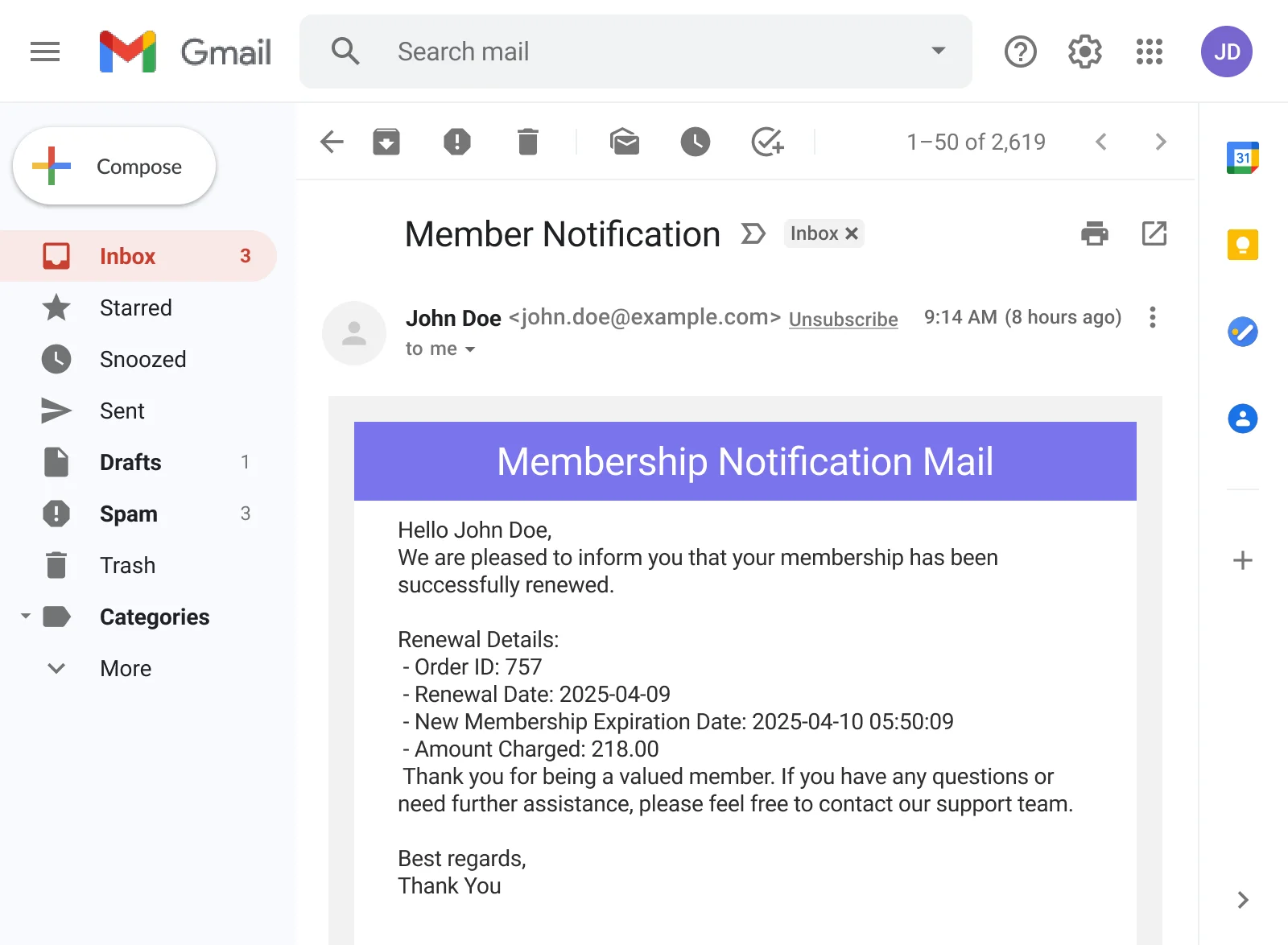Compose a new email
This screenshot has width=1288, height=945.
point(114,167)
